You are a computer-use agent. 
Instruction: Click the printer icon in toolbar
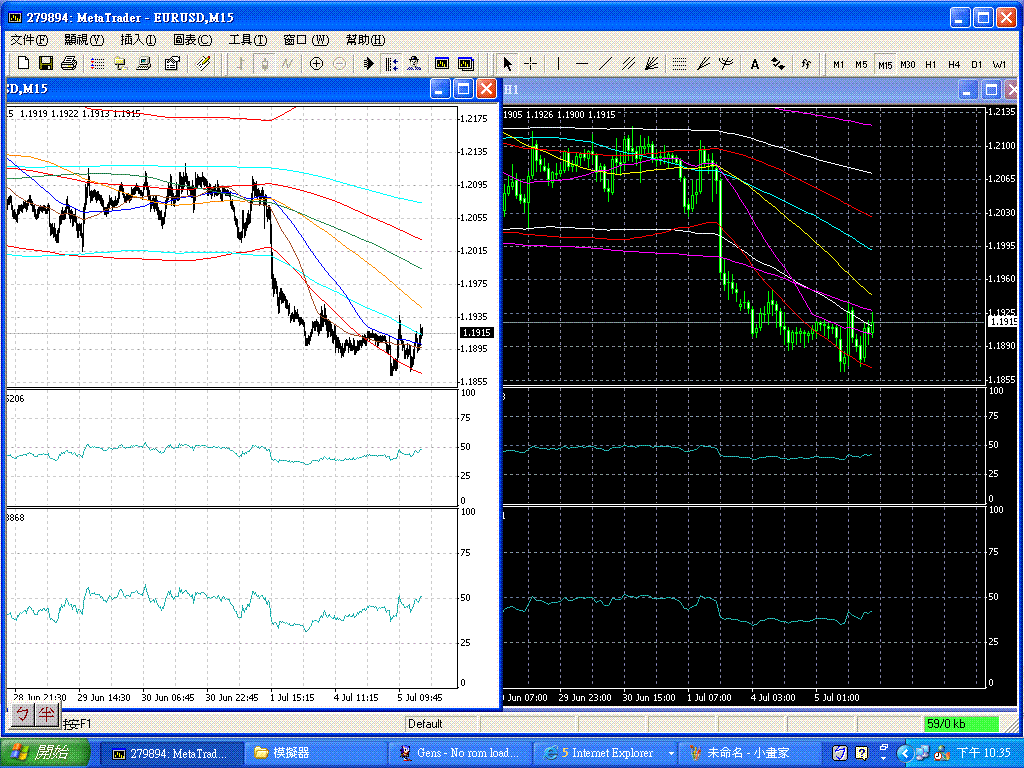coord(69,63)
